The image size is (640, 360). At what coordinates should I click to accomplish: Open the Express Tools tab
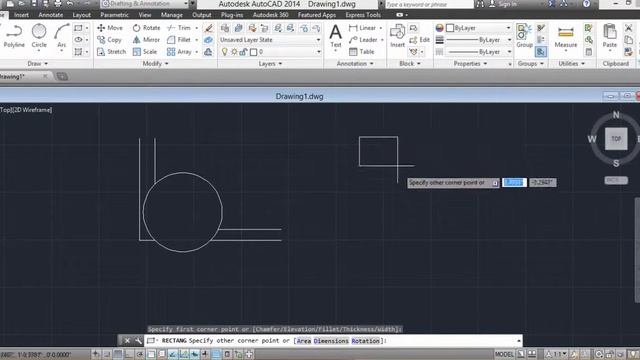click(363, 15)
